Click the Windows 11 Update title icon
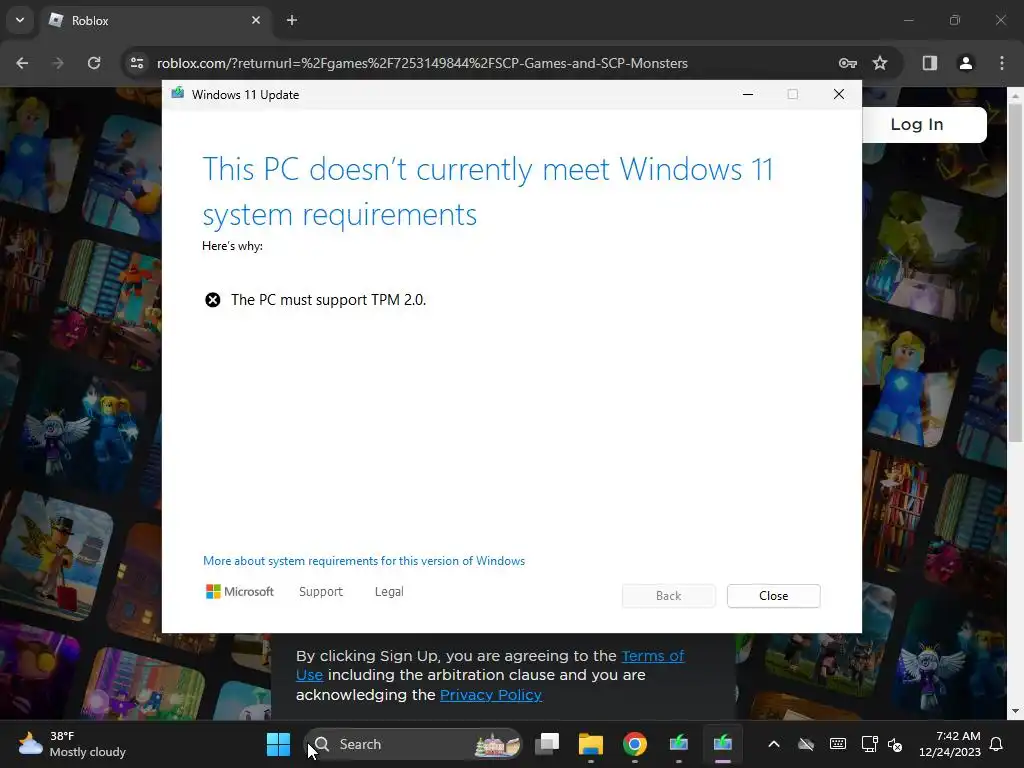The image size is (1024, 768). pyautogui.click(x=178, y=93)
